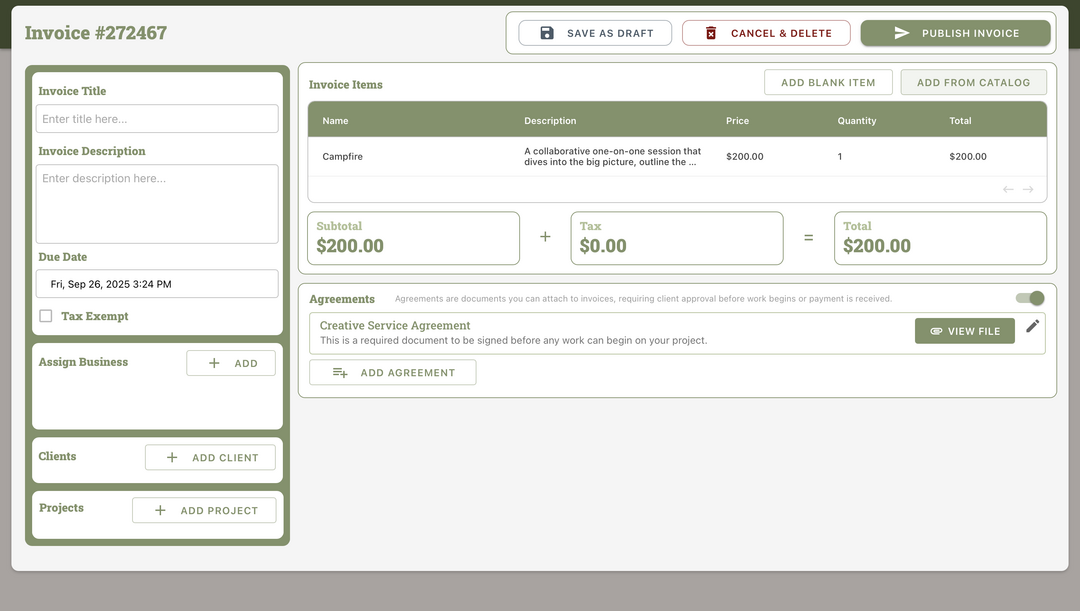1080x611 pixels.
Task: Click Add Project button
Action: [204, 510]
